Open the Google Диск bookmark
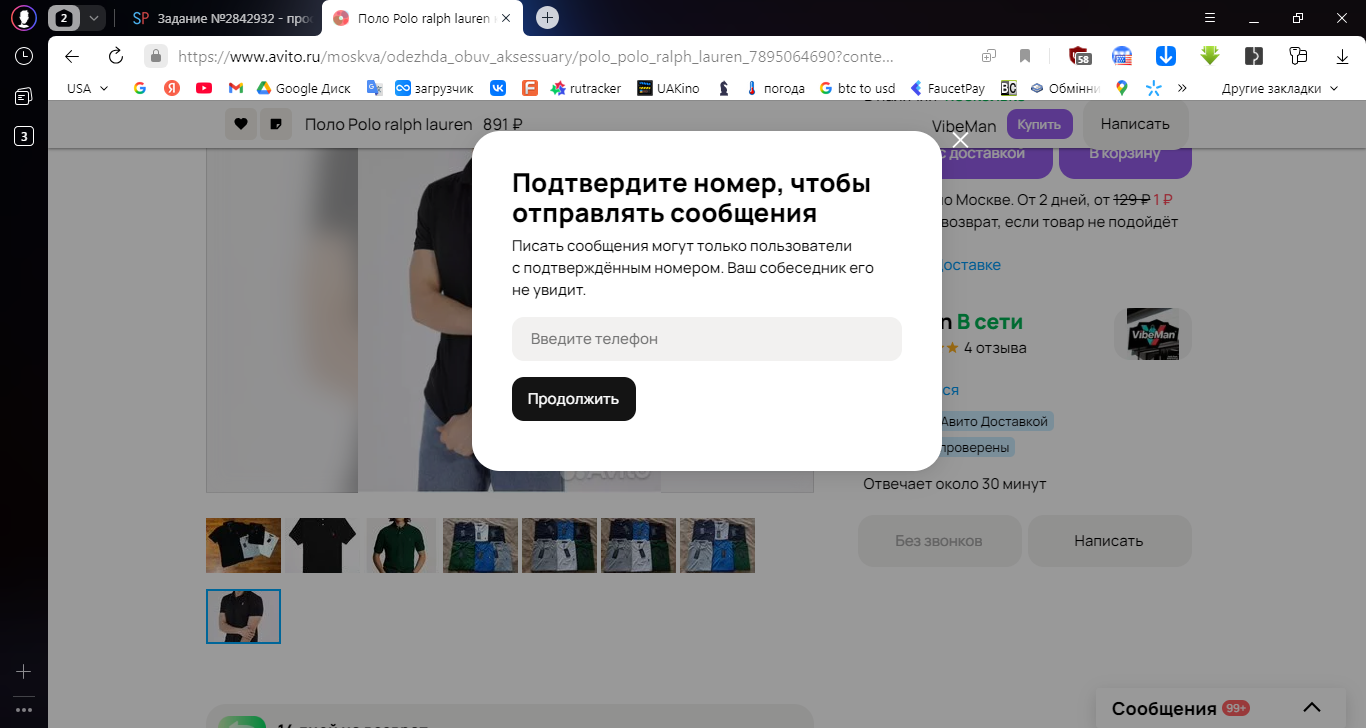This screenshot has height=728, width=1366. tap(304, 88)
